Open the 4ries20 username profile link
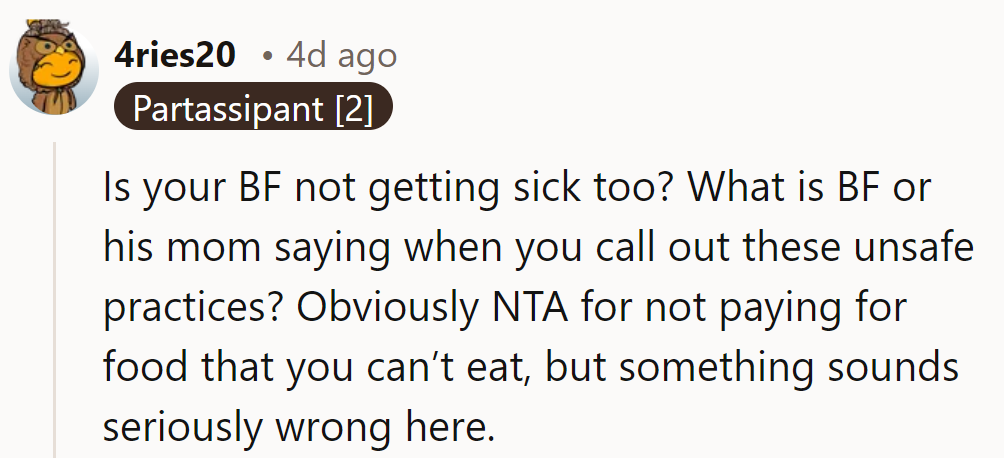 pos(174,55)
